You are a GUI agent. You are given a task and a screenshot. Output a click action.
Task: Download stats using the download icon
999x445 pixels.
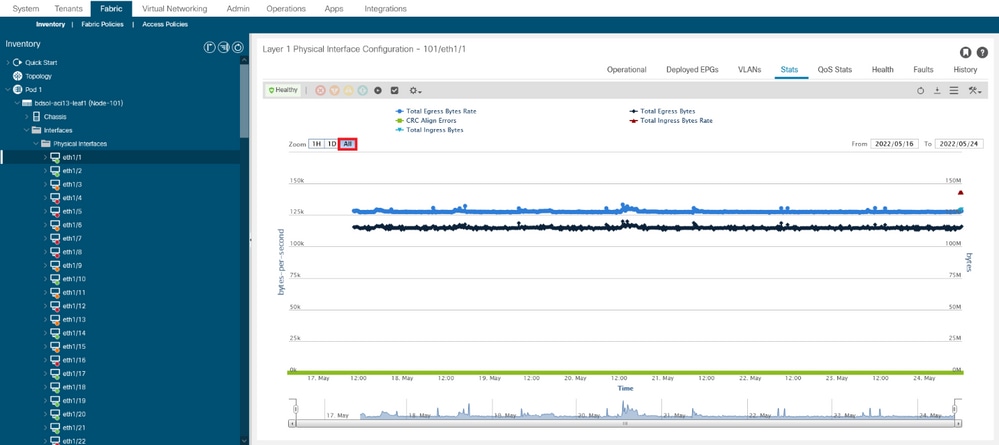point(937,91)
